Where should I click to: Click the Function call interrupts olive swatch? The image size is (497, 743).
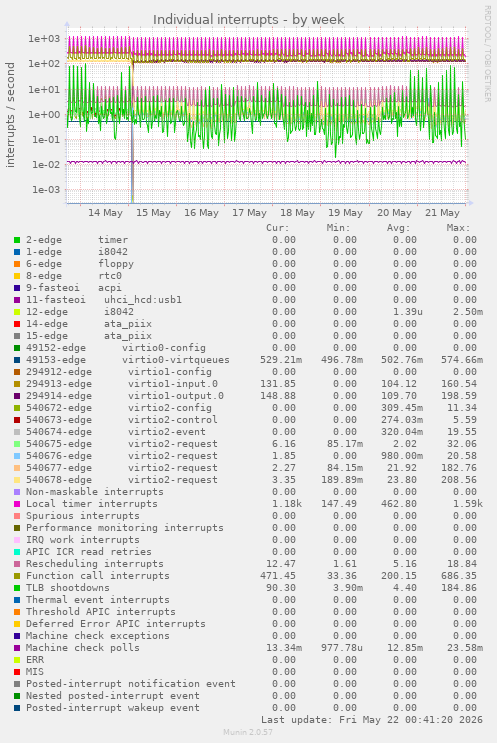[x=17, y=576]
